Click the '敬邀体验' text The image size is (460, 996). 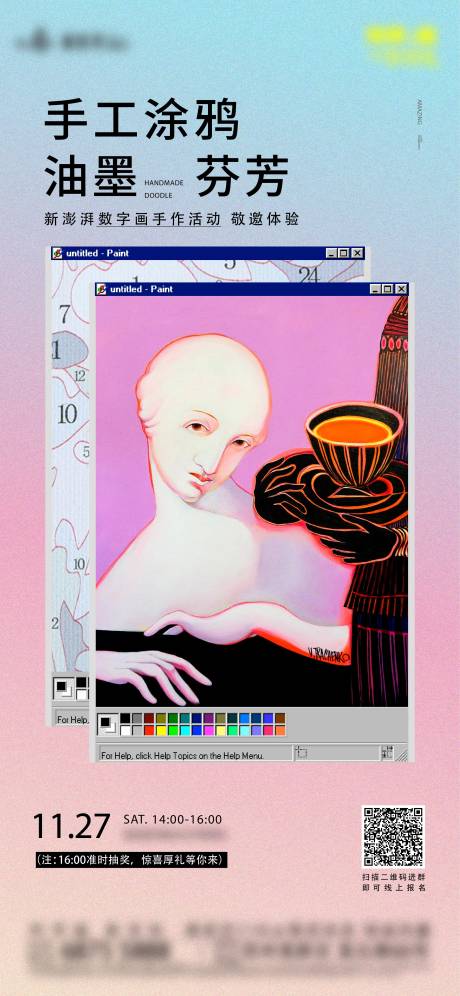pos(266,220)
